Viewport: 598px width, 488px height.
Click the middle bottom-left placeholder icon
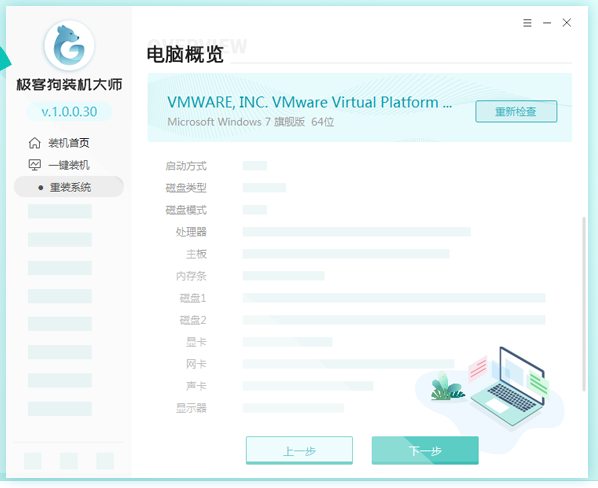coord(69,461)
